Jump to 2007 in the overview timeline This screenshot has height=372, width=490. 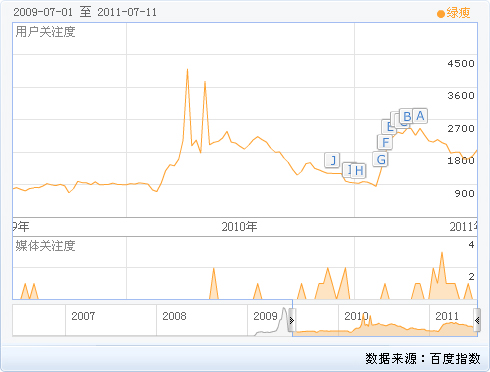click(x=83, y=316)
